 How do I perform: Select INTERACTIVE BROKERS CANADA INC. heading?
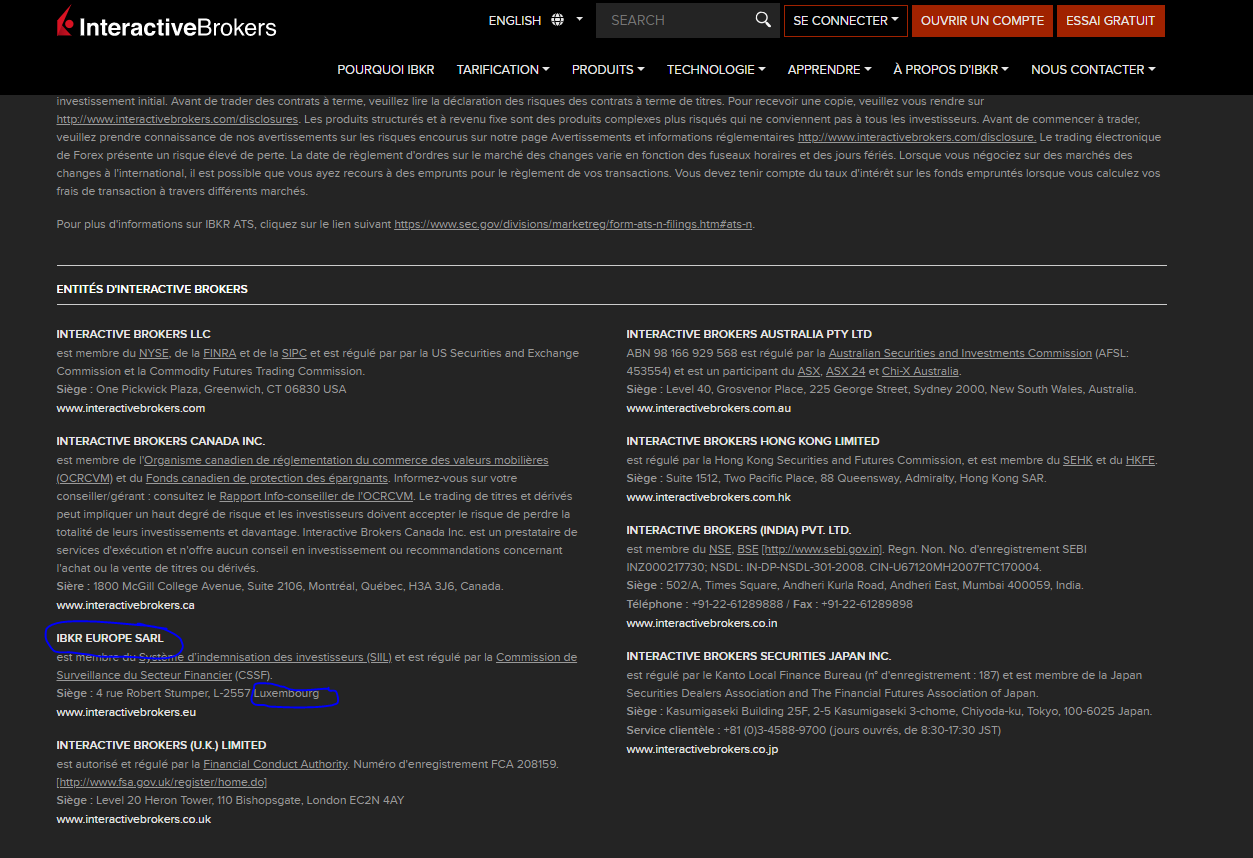pos(161,441)
